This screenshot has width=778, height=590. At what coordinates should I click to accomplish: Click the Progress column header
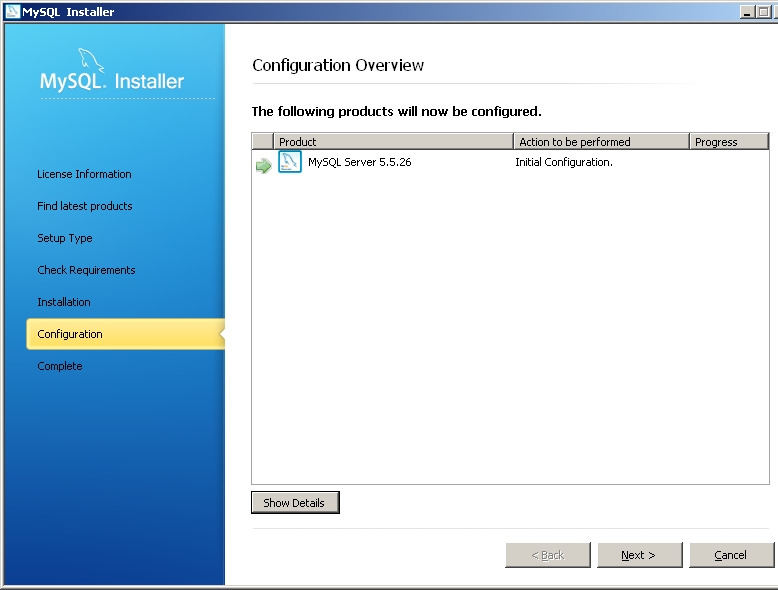click(x=729, y=141)
